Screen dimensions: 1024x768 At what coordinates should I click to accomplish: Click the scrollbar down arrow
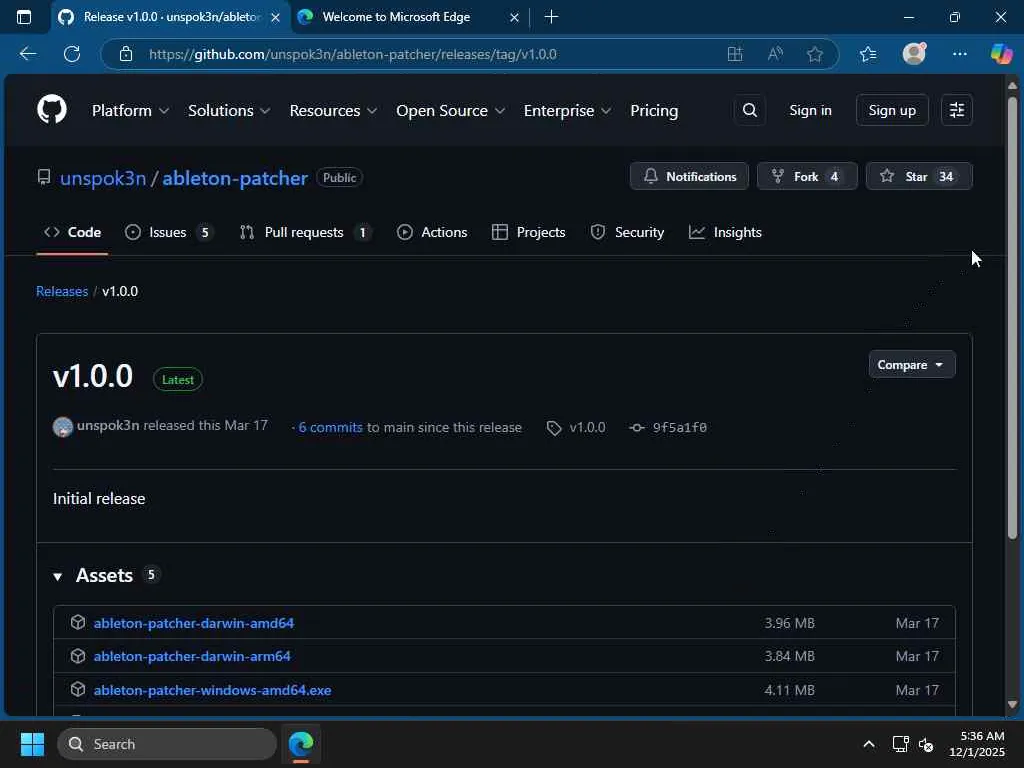1012,704
